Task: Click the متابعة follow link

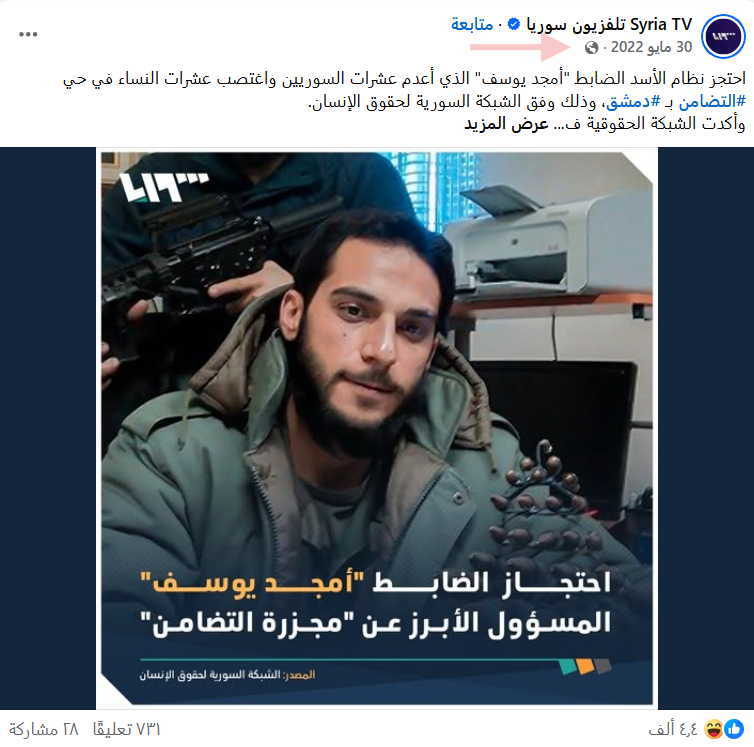Action: (472, 24)
